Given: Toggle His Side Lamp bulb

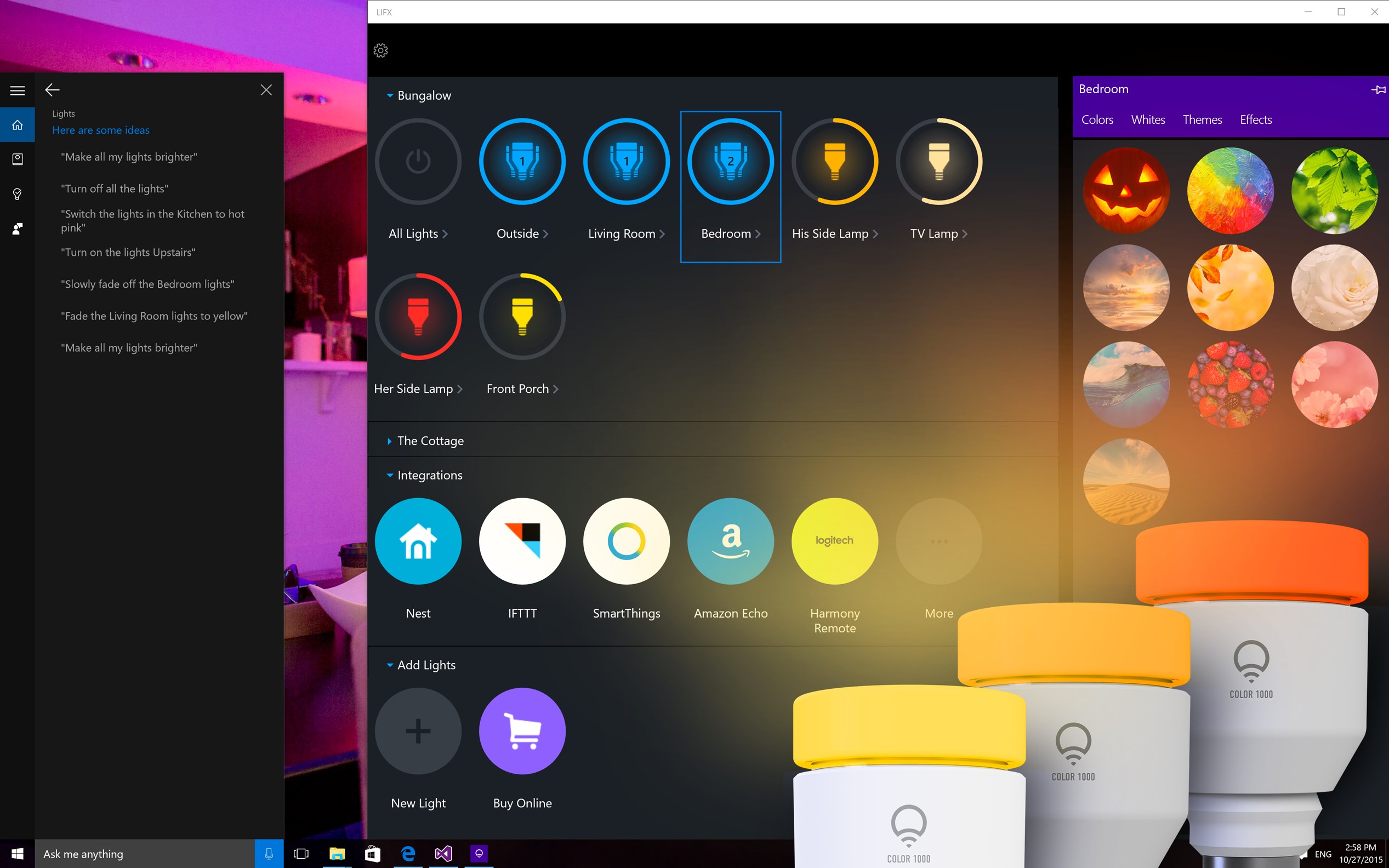Looking at the screenshot, I should click(835, 161).
